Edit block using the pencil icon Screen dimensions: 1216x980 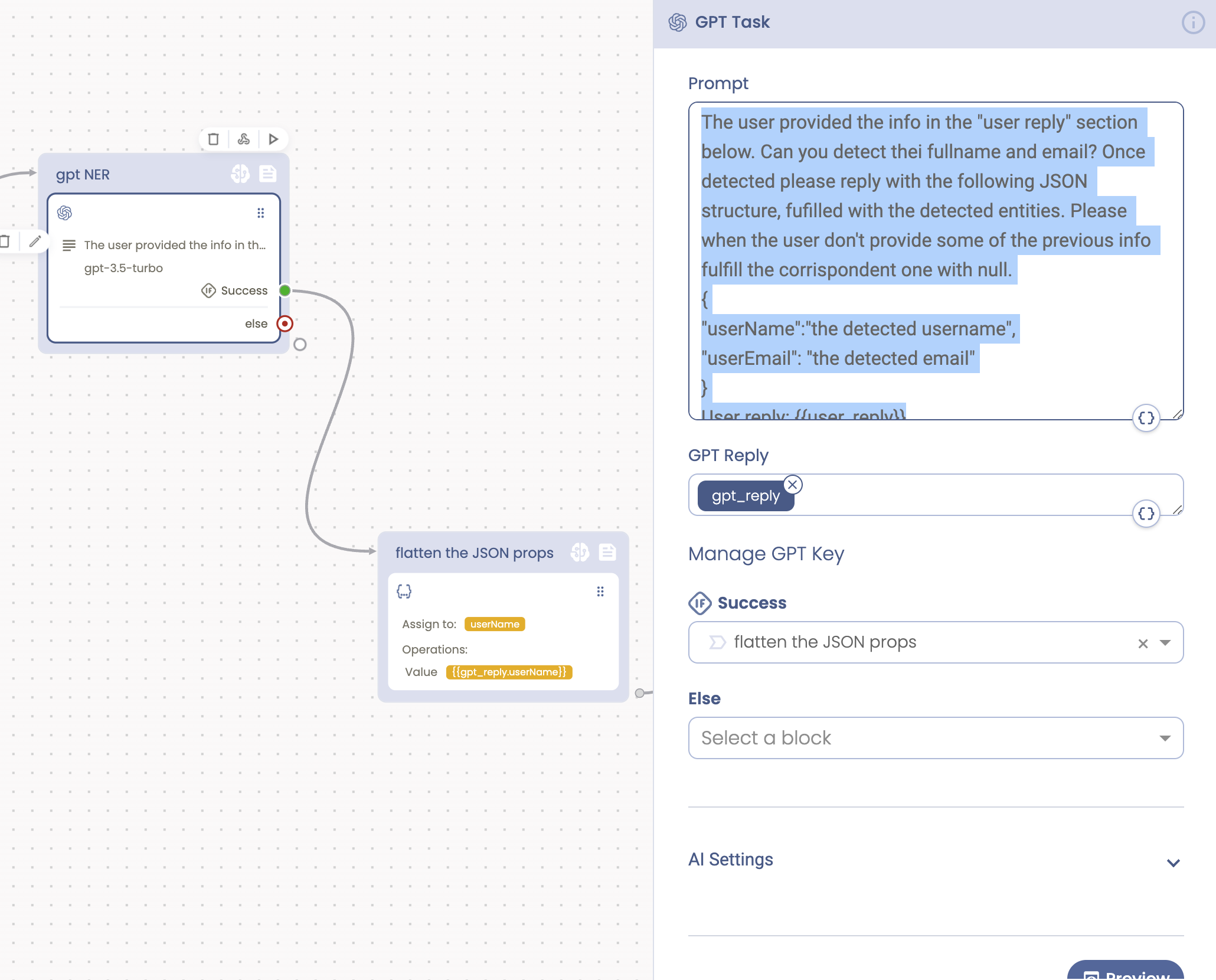click(x=35, y=241)
